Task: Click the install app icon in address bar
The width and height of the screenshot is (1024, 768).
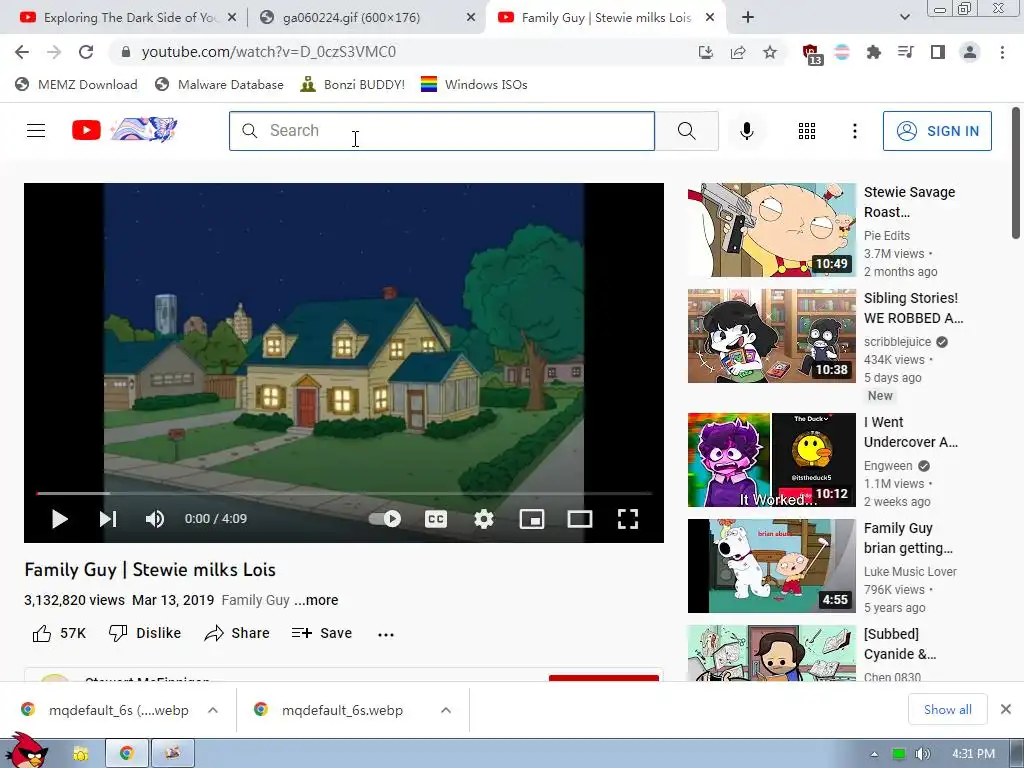Action: pyautogui.click(x=705, y=52)
